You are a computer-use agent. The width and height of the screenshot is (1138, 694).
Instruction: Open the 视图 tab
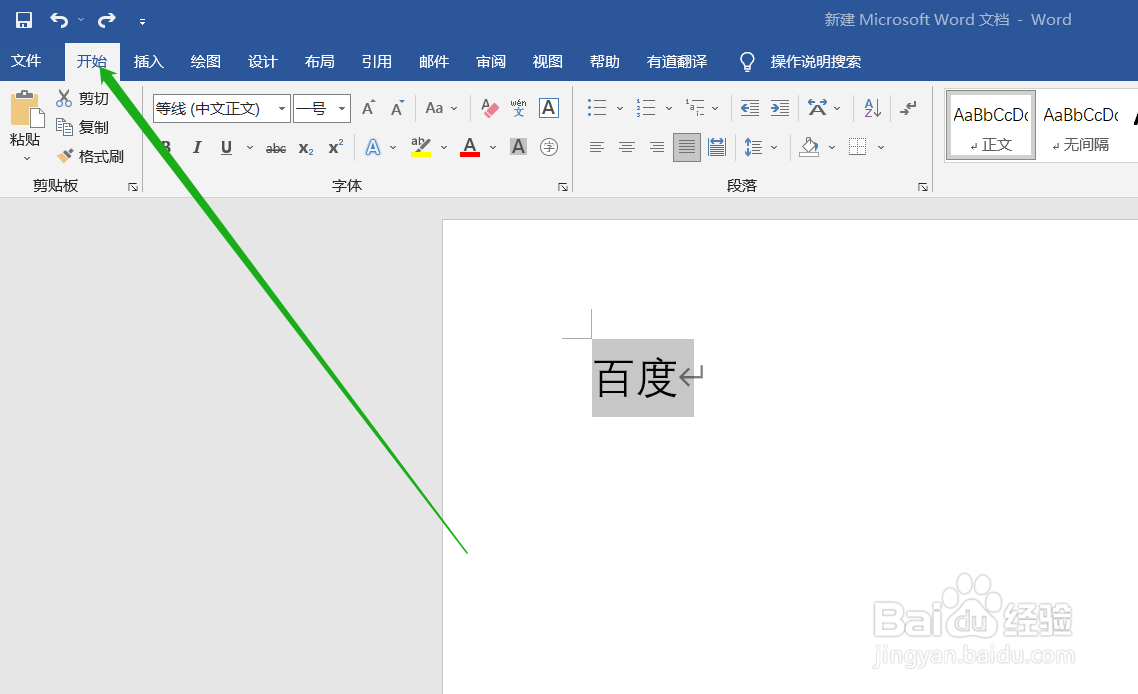tap(548, 62)
